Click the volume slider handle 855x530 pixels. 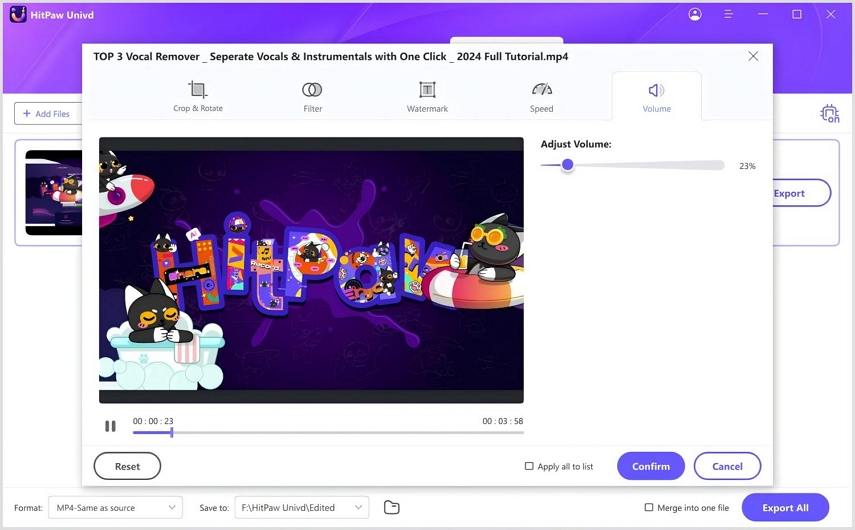567,165
